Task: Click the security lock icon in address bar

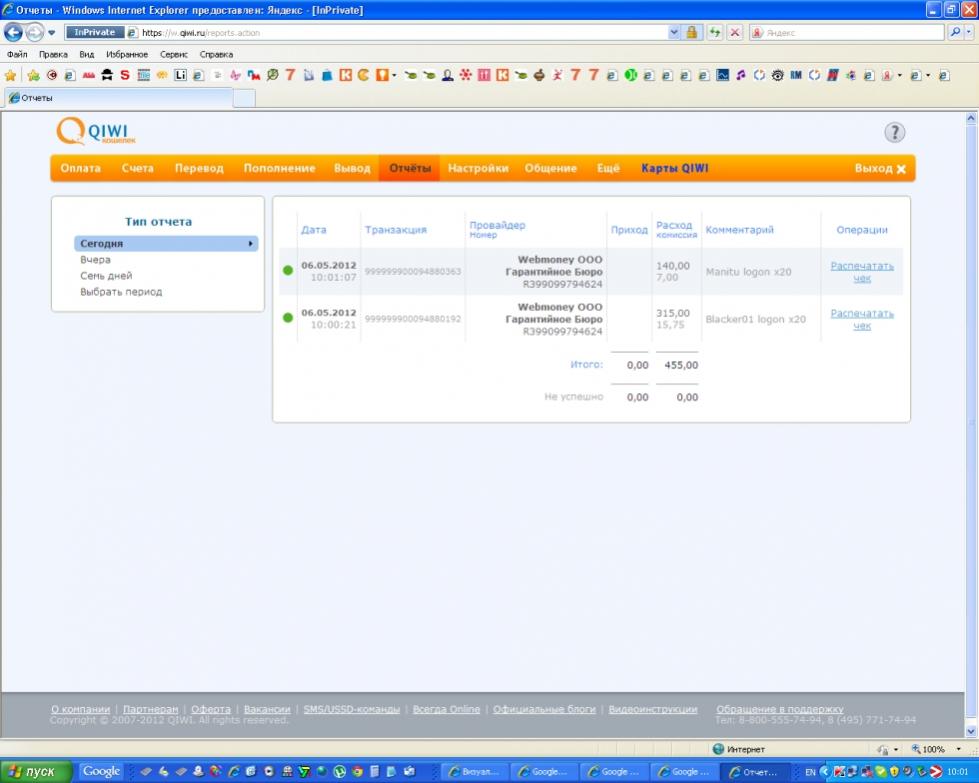Action: (691, 32)
